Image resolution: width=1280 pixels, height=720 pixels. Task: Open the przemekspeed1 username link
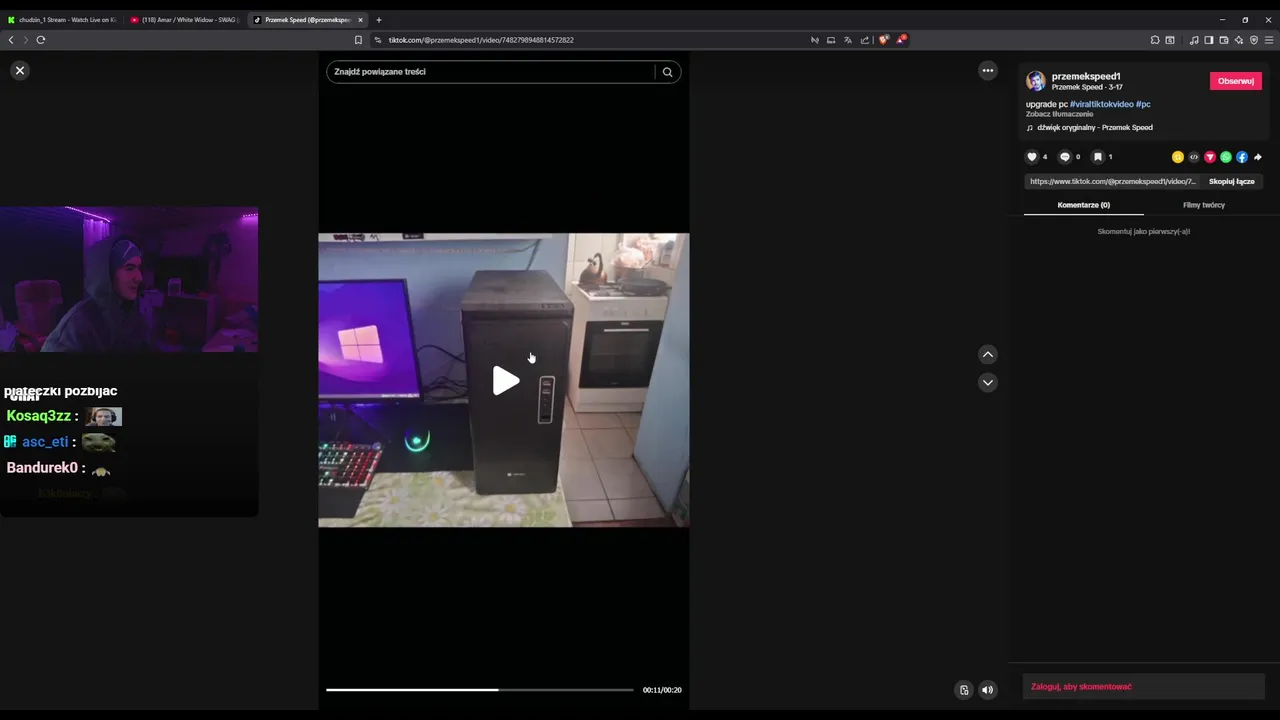(1086, 76)
